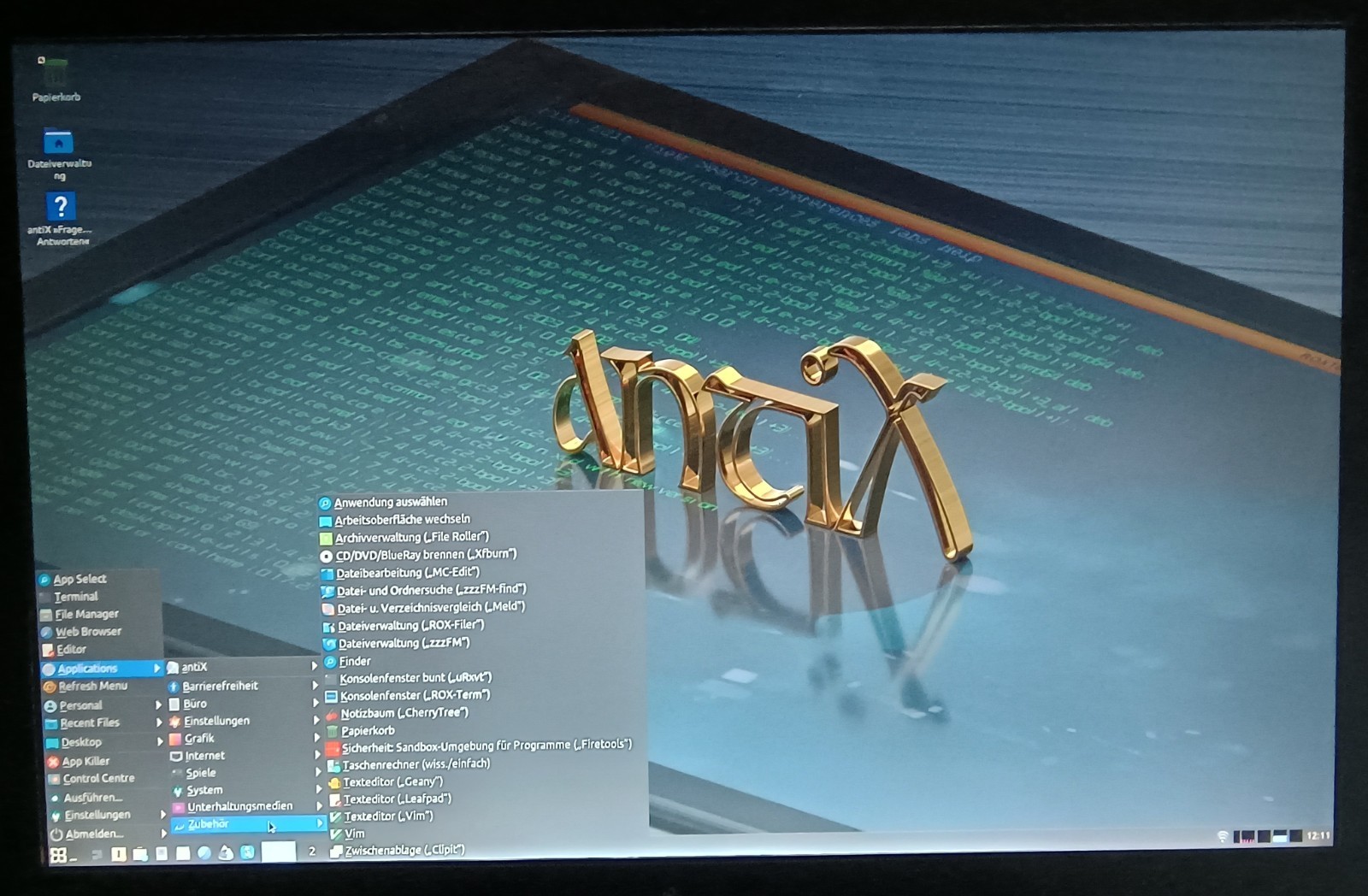Viewport: 1368px width, 896px height.
Task: Expand the Desktop submenu
Action: tap(103, 742)
